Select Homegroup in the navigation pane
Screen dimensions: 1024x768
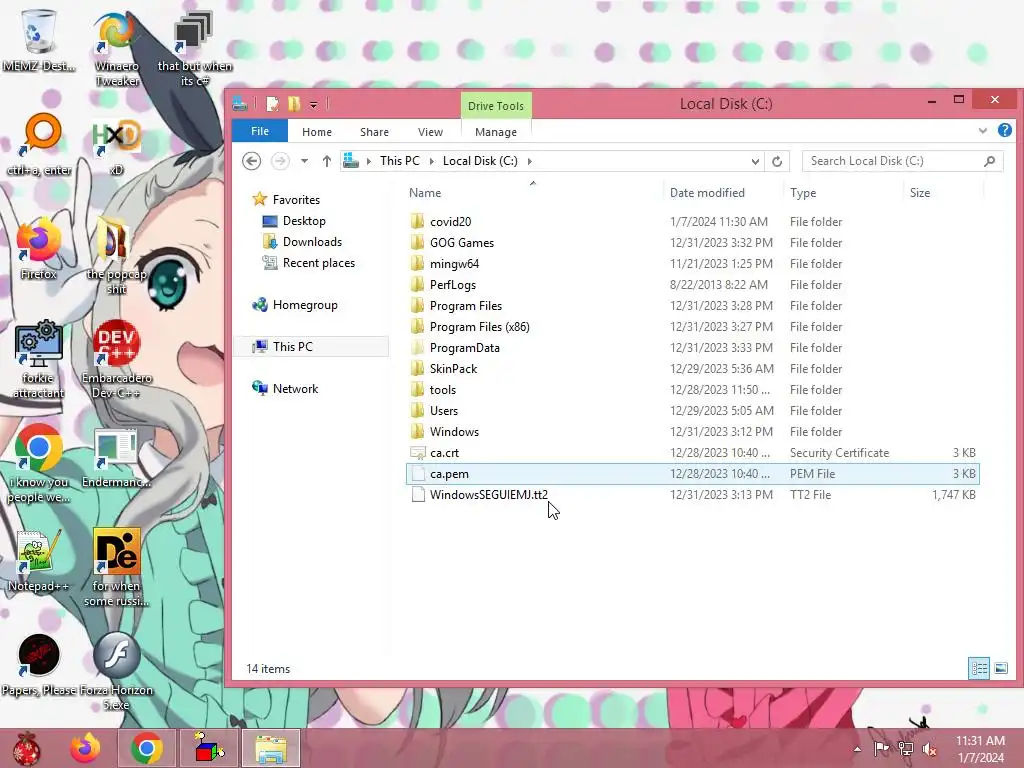(305, 305)
